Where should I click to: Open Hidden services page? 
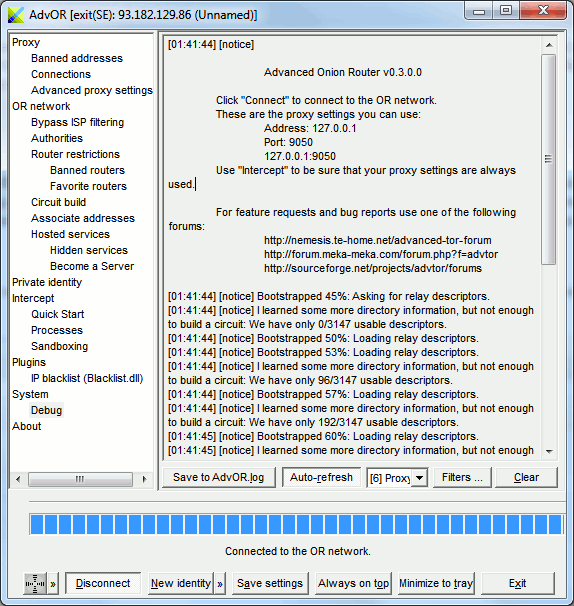point(89,250)
